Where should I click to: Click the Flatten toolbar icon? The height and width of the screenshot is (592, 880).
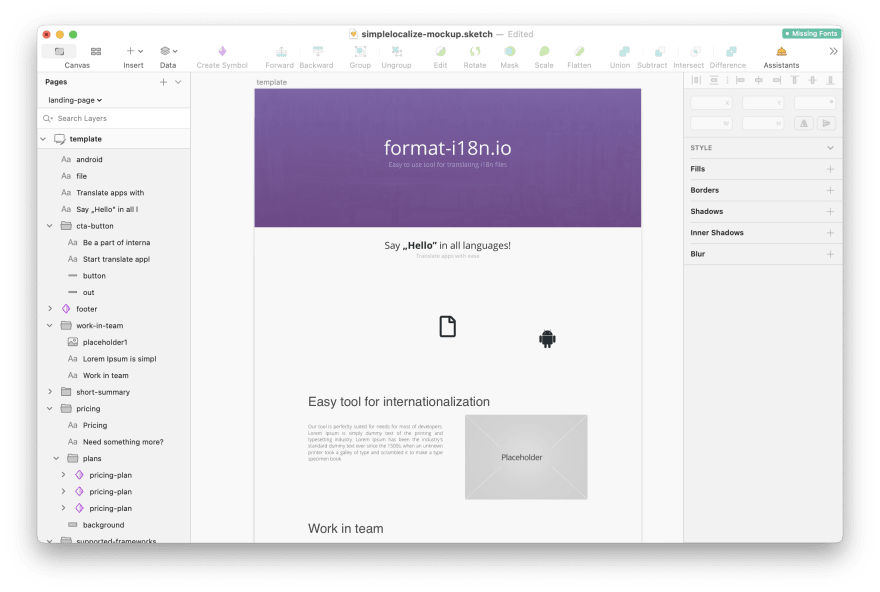579,52
